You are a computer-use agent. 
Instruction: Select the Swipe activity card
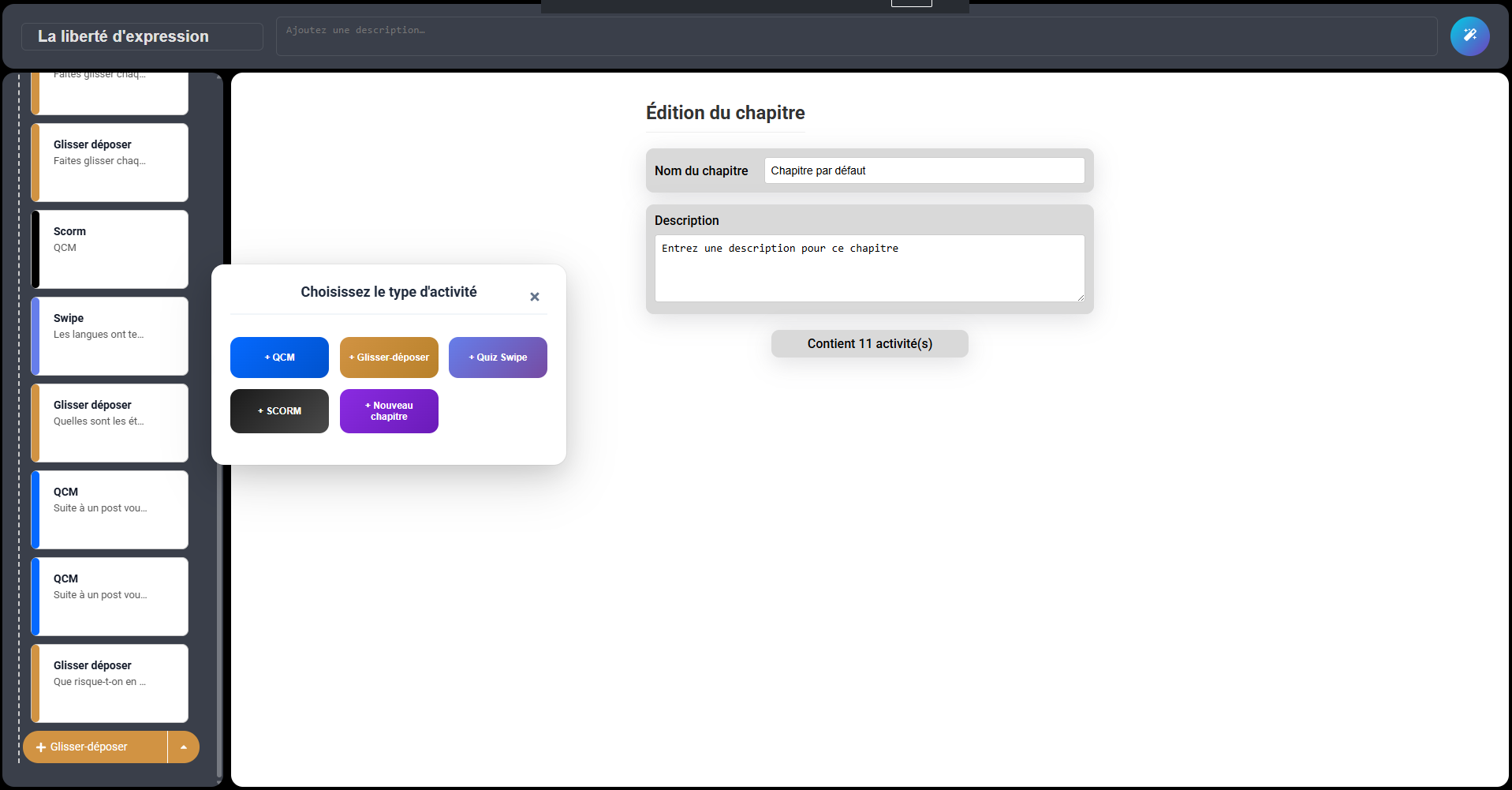(x=110, y=336)
